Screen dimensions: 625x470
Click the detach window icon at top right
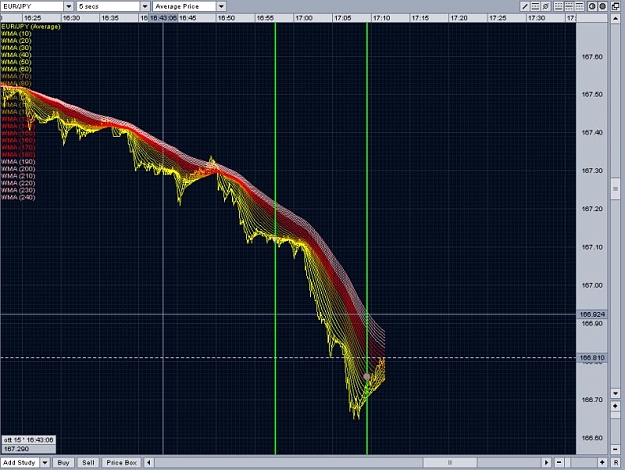[615, 6]
